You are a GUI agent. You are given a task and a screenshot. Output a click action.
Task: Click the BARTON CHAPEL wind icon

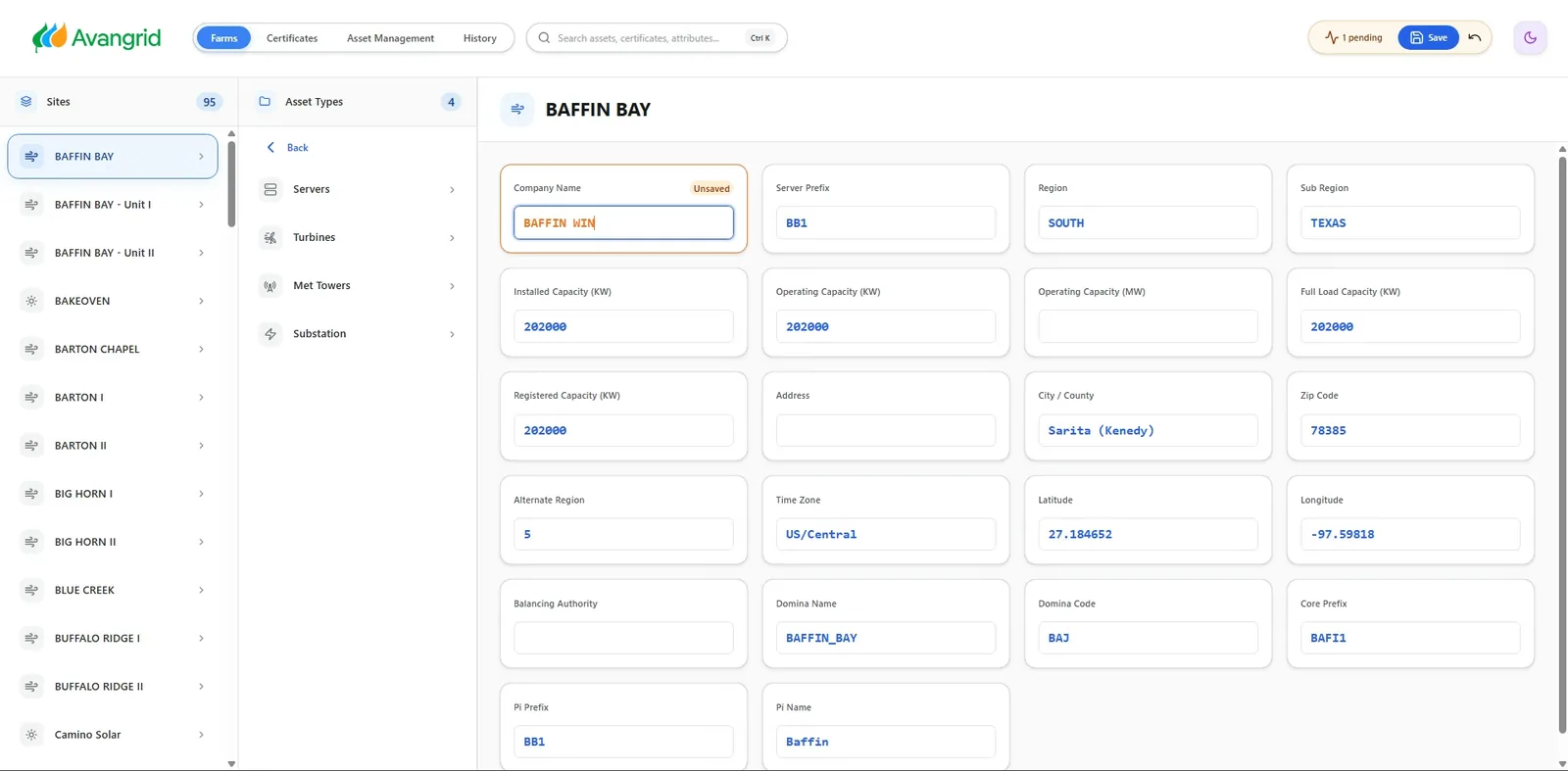tap(31, 349)
